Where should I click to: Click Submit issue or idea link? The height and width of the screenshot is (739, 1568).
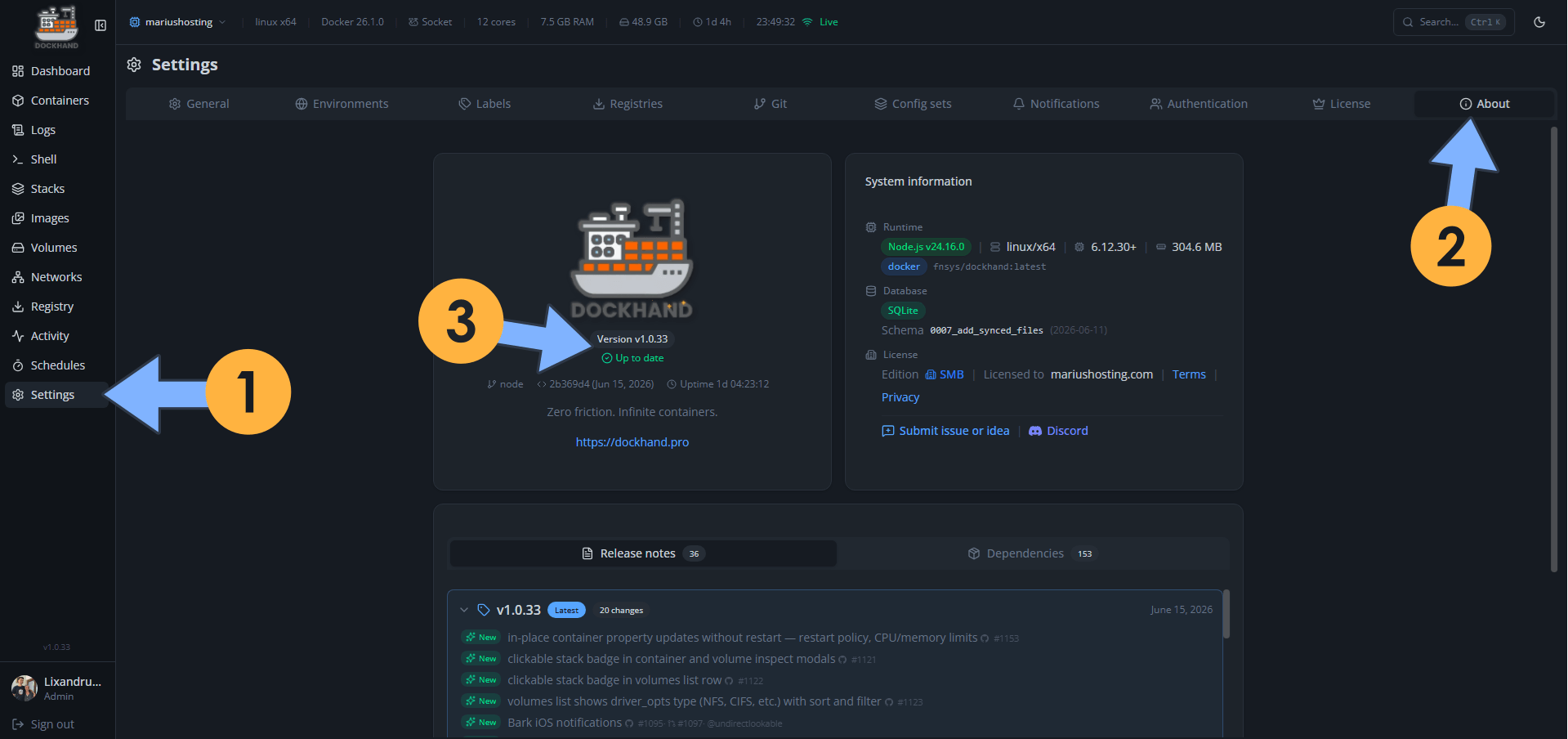pos(945,431)
